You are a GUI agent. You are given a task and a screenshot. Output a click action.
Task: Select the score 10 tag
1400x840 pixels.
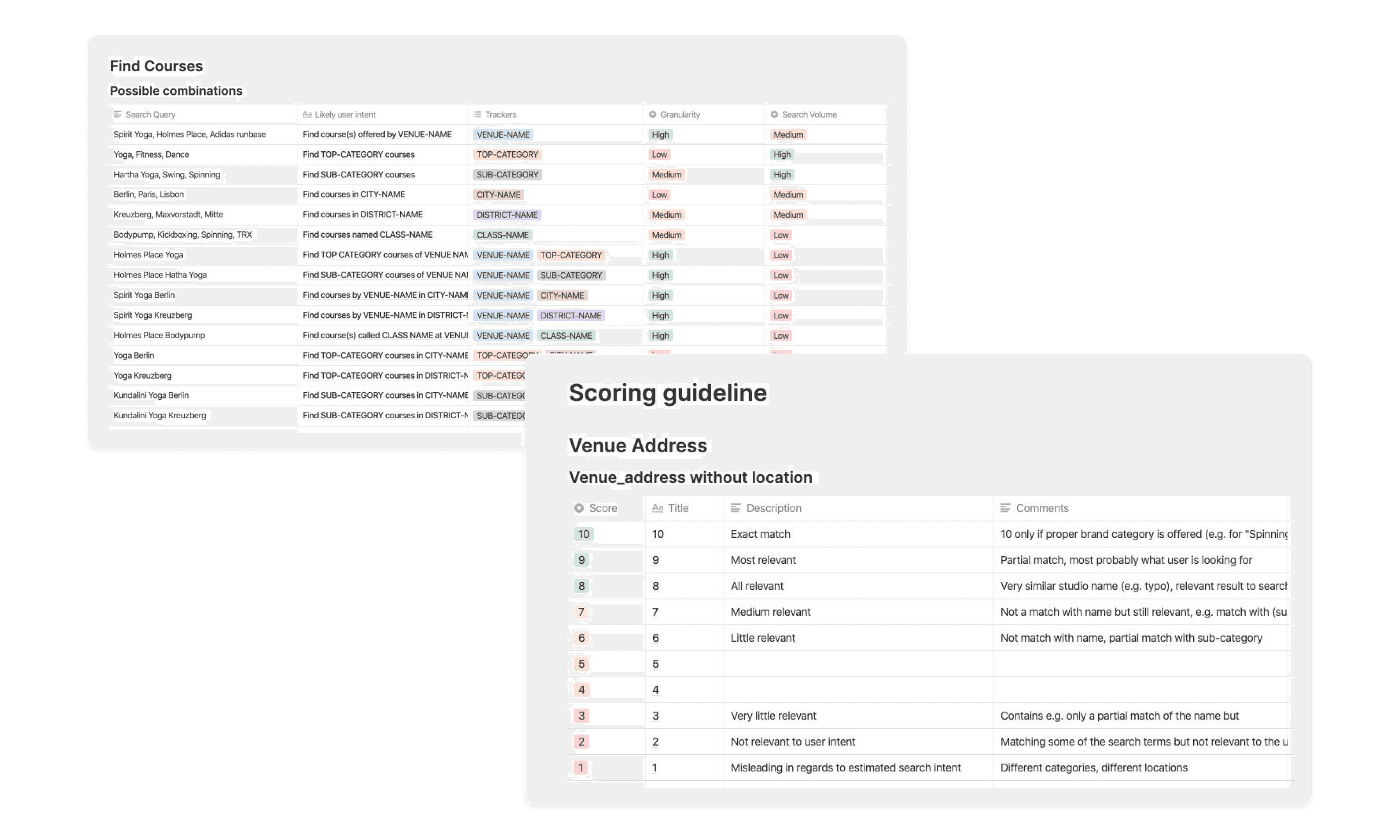(583, 534)
